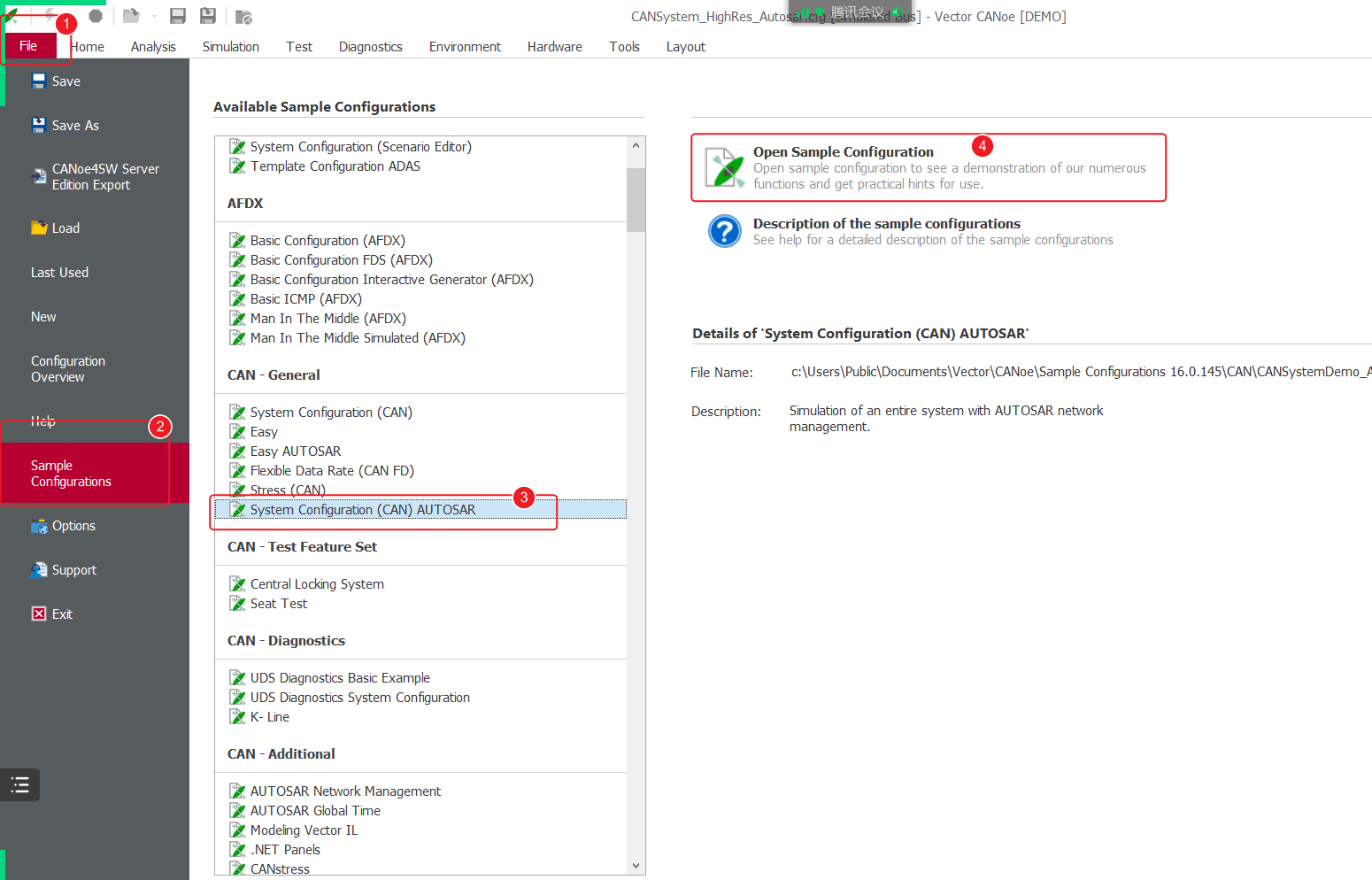The image size is (1372, 880).
Task: Click the save floppy icon in quick access toolbar
Action: 178,16
